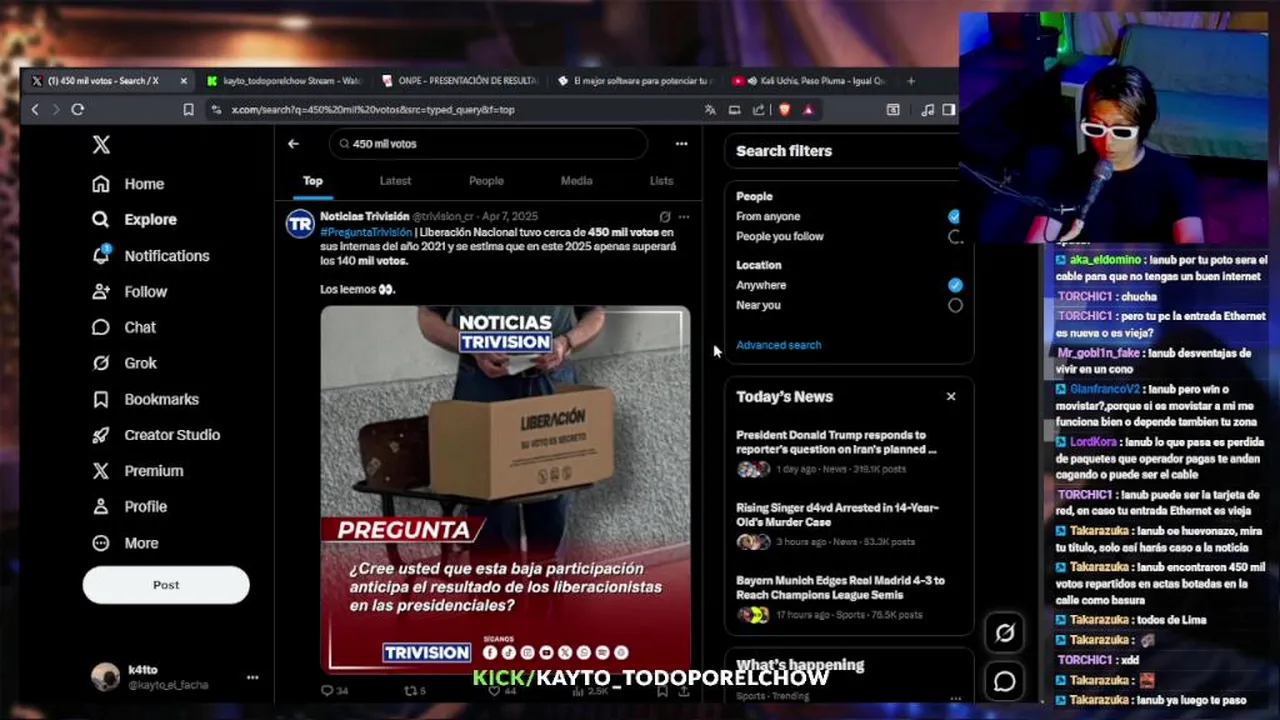Open Premium subscription page
Image resolution: width=1280 pixels, height=720 pixels.
tap(138, 471)
